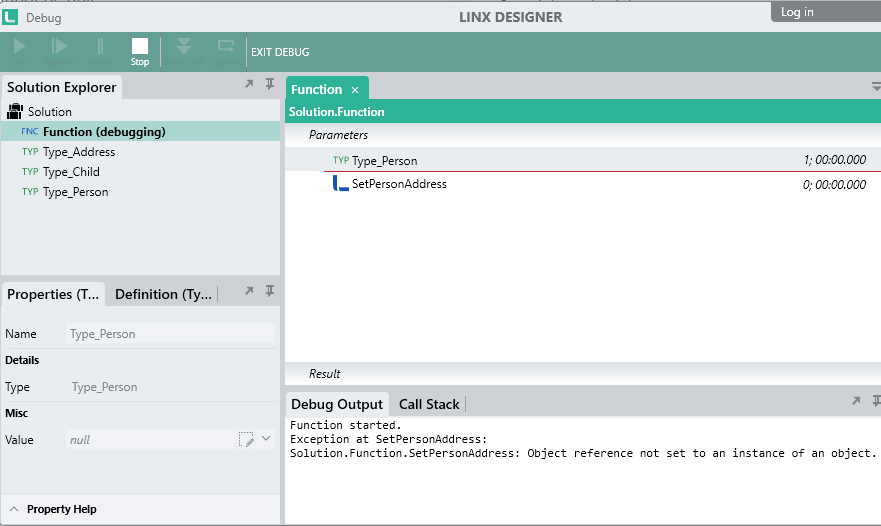The width and height of the screenshot is (881, 526).
Task: Click the Solution briefcase icon
Action: pos(15,111)
